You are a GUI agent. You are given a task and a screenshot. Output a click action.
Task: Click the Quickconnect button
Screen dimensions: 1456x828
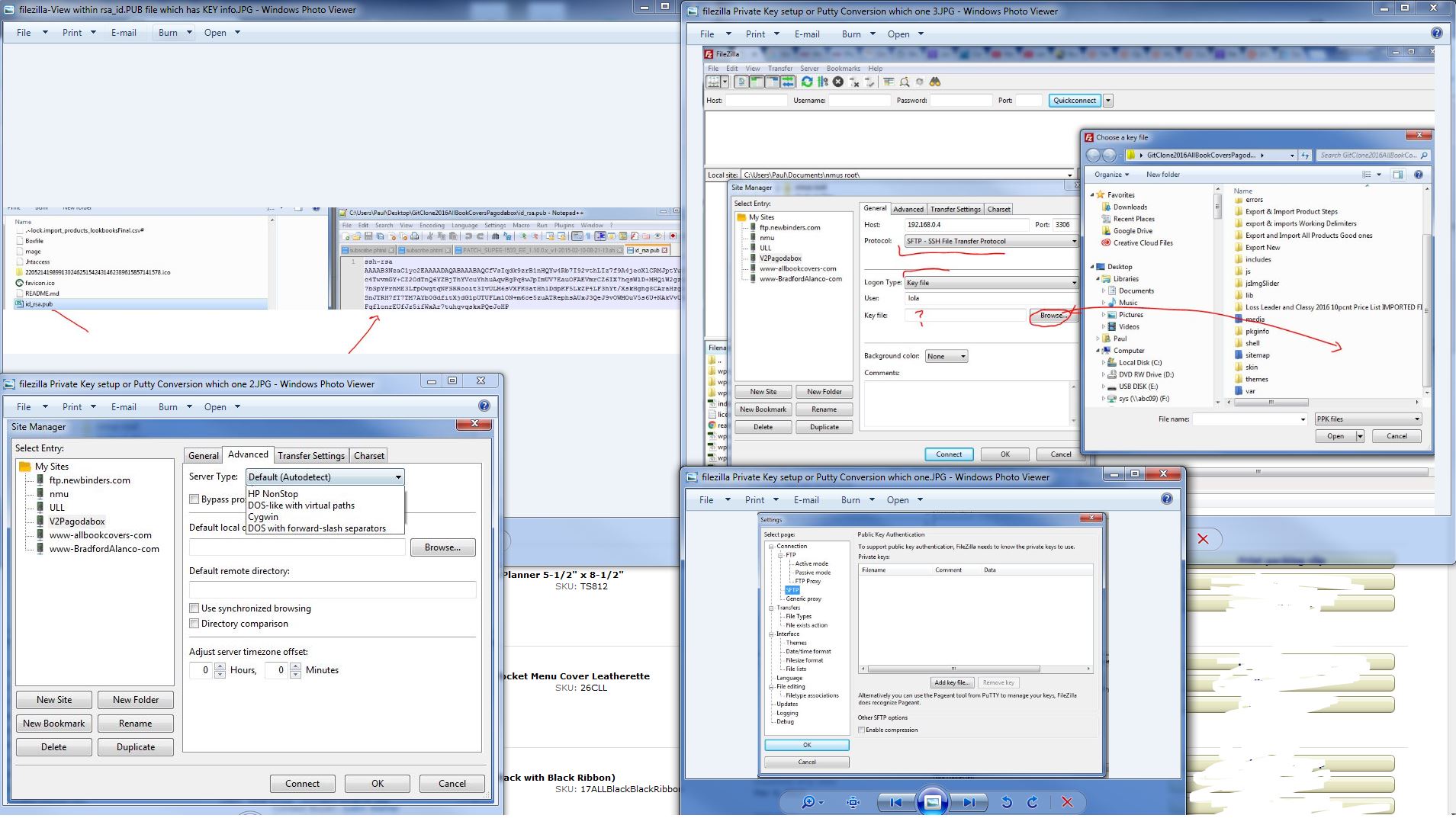[x=1075, y=101]
